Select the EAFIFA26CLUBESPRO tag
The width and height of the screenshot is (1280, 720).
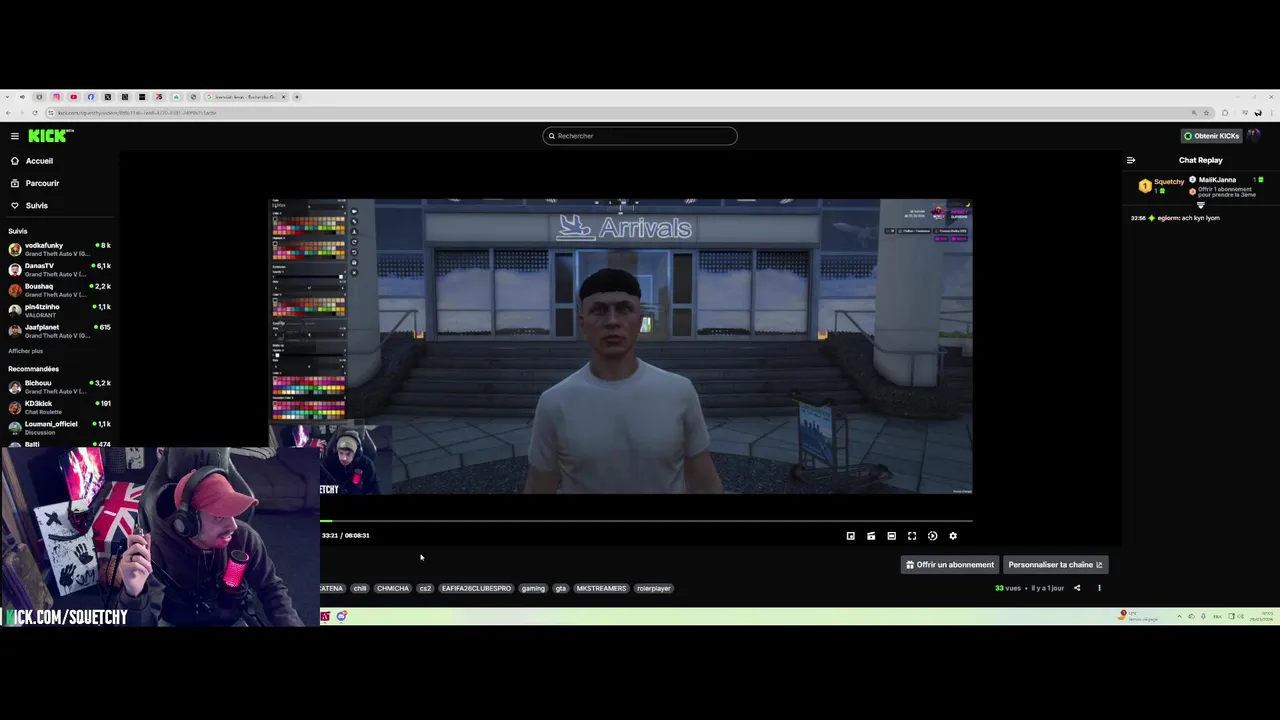[476, 588]
